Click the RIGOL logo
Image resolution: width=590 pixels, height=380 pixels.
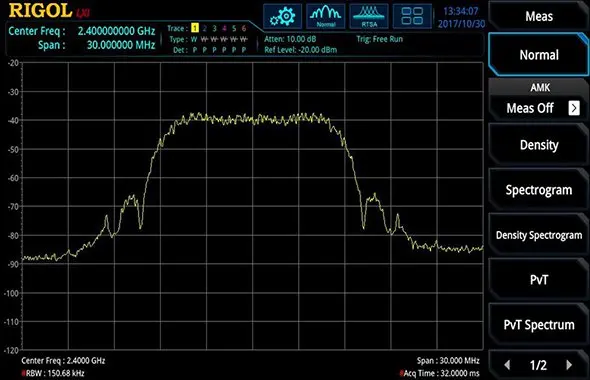point(40,11)
